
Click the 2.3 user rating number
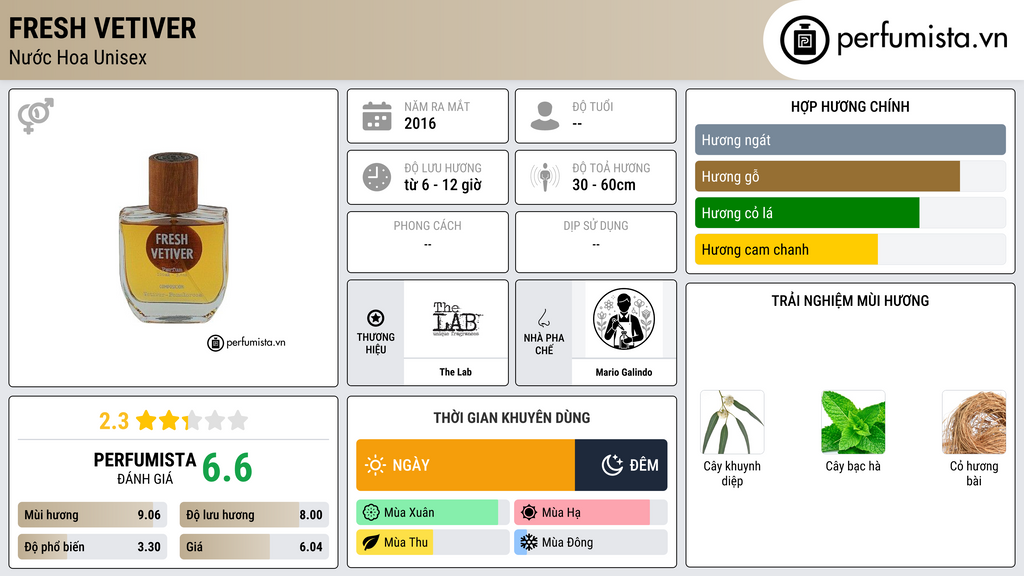(114, 421)
